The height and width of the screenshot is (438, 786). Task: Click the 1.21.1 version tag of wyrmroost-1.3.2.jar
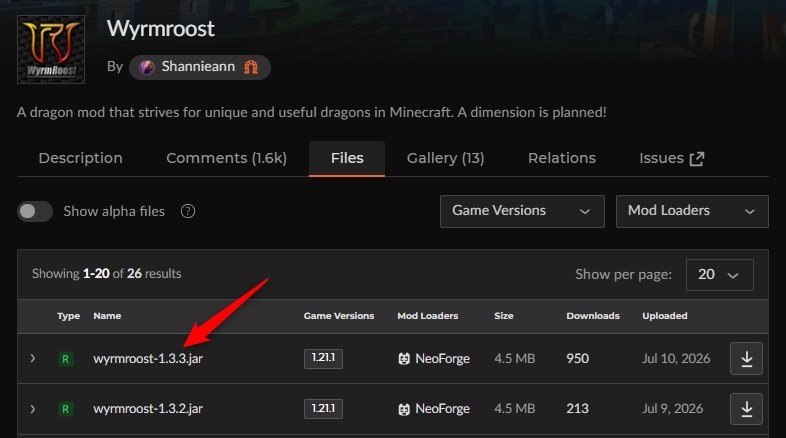(x=323, y=409)
